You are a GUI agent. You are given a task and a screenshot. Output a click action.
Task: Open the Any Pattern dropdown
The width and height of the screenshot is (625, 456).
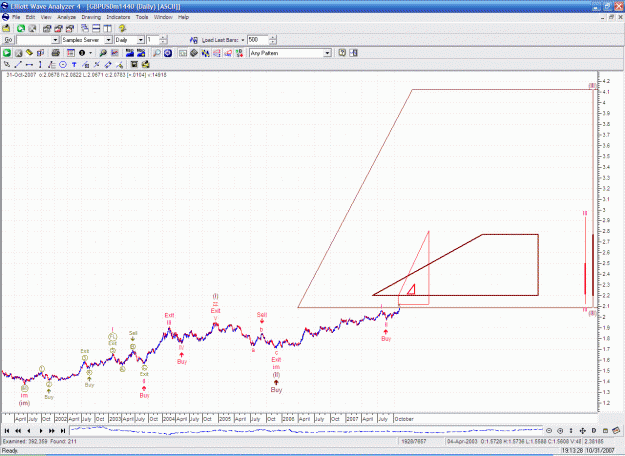pos(327,53)
